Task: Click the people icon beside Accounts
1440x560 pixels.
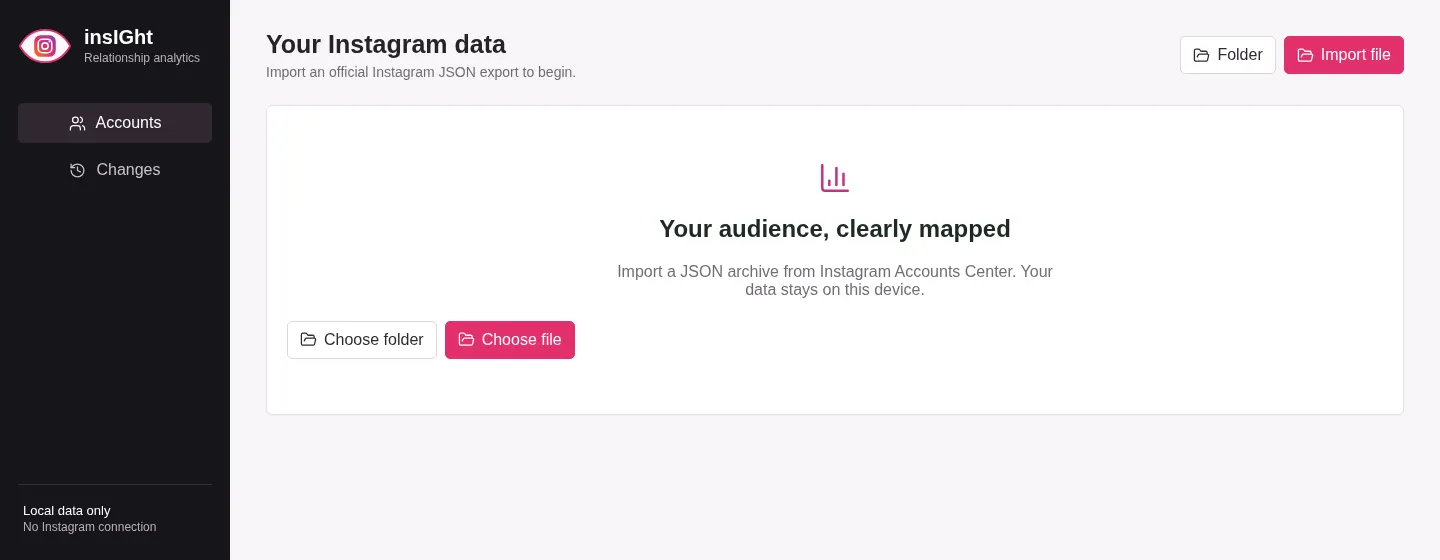Action: point(78,123)
